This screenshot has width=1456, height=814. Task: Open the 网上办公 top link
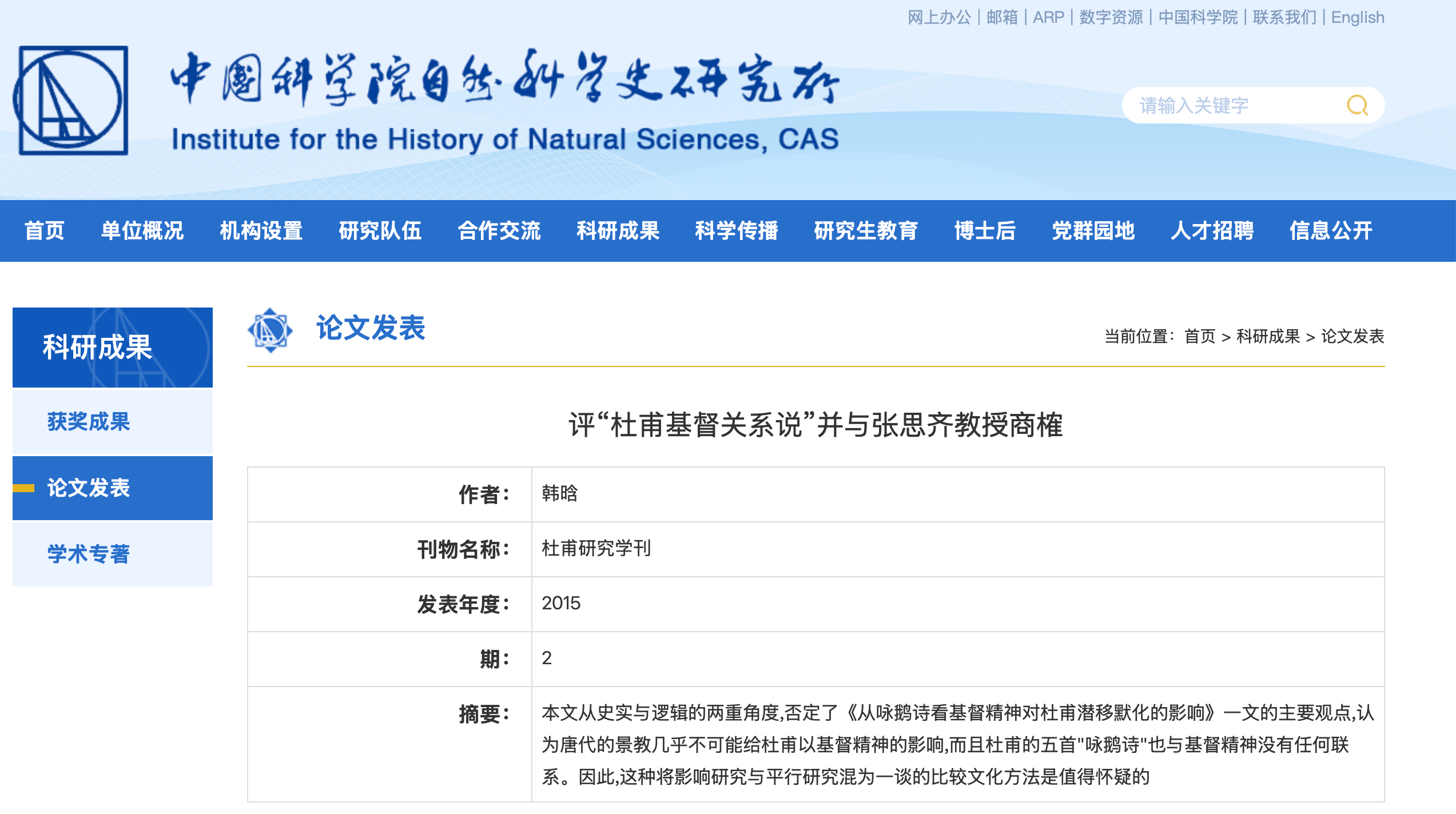click(x=939, y=17)
